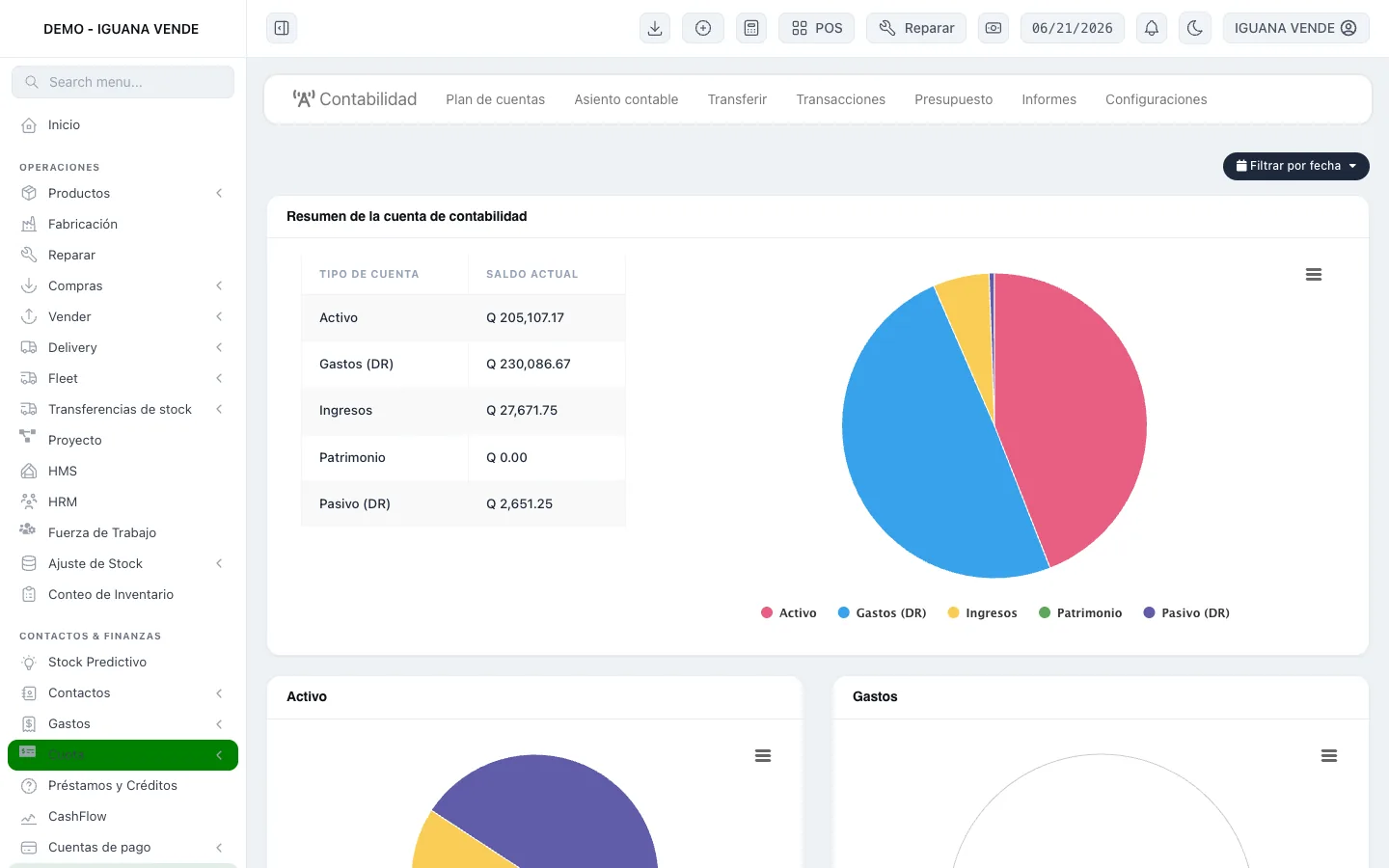Image resolution: width=1389 pixels, height=868 pixels.
Task: Toggle the Gastos (DR) series in the legend
Action: (x=883, y=612)
